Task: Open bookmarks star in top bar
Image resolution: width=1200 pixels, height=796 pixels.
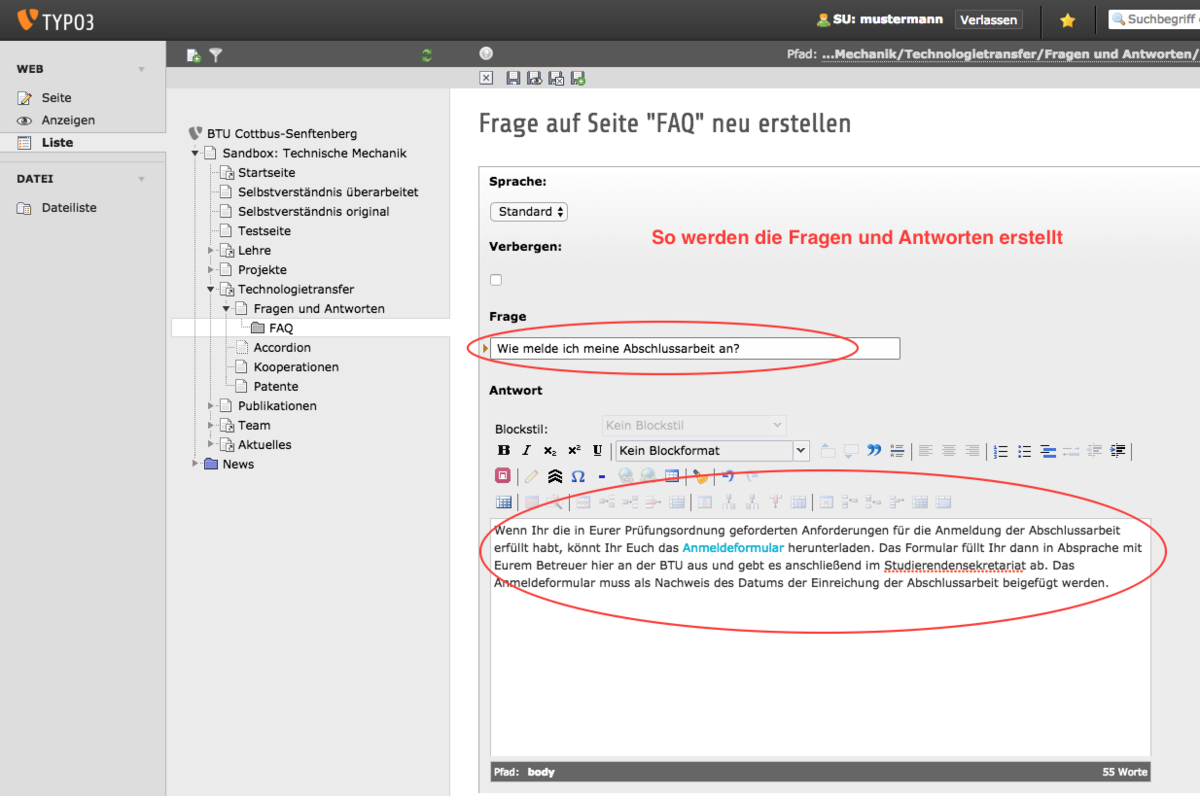Action: click(1068, 20)
